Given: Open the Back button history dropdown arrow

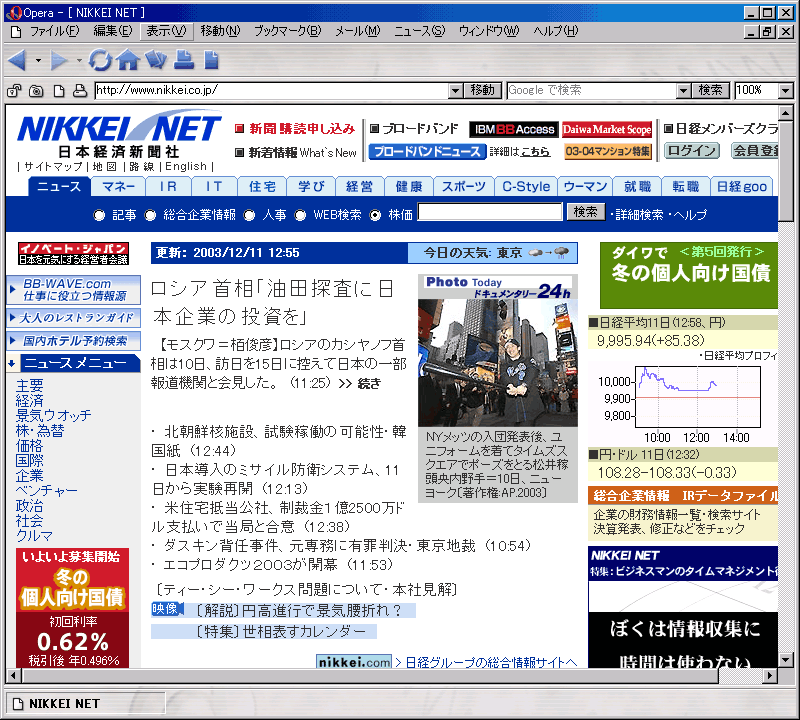Looking at the screenshot, I should pos(38,61).
